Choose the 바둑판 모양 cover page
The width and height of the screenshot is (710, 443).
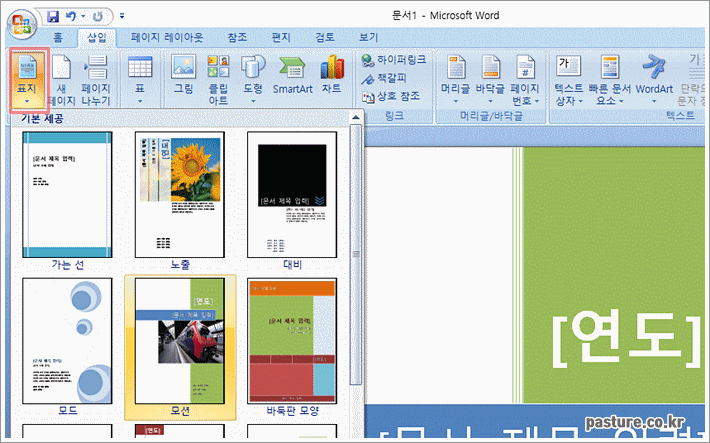292,347
